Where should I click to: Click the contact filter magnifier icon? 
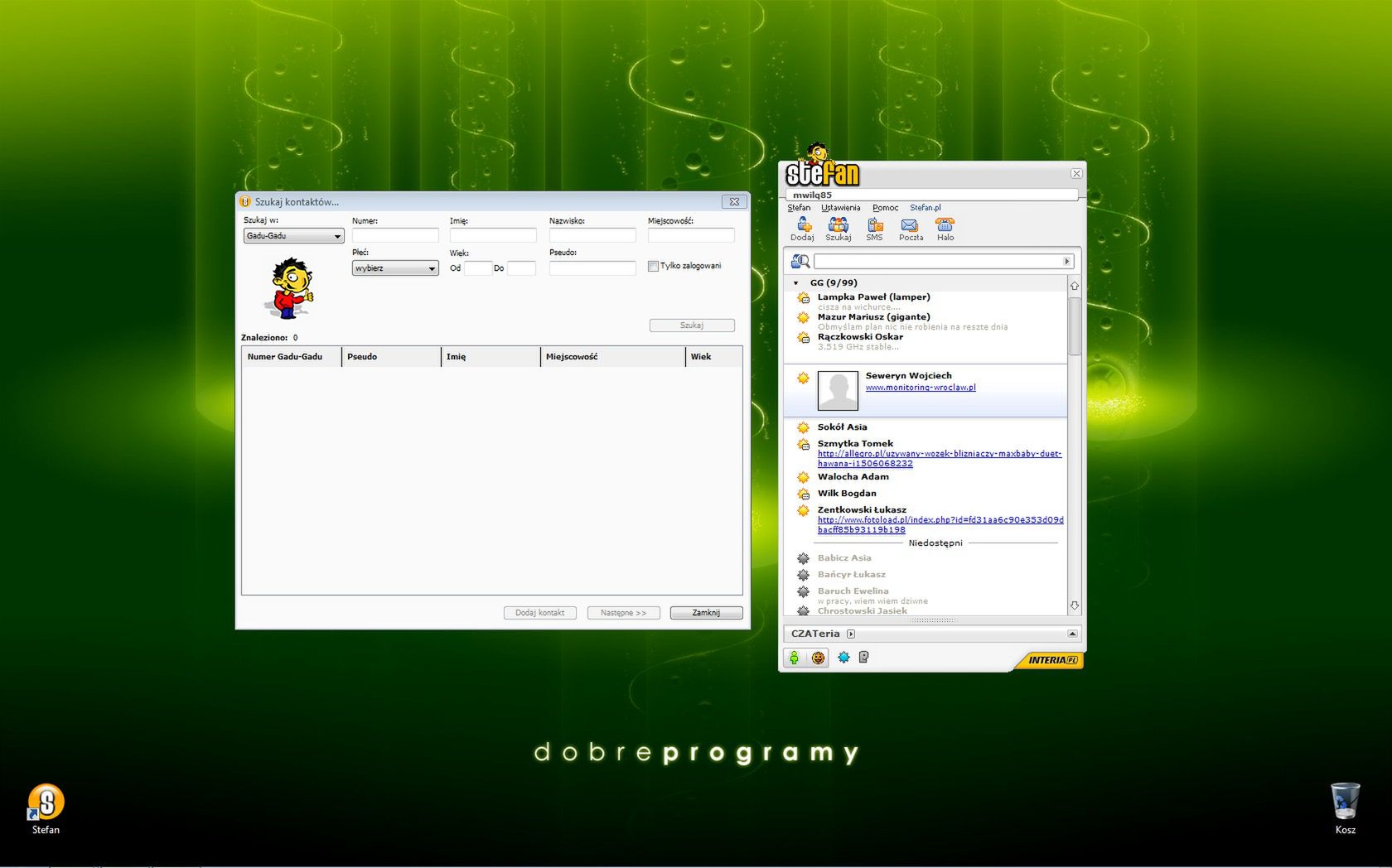point(800,261)
